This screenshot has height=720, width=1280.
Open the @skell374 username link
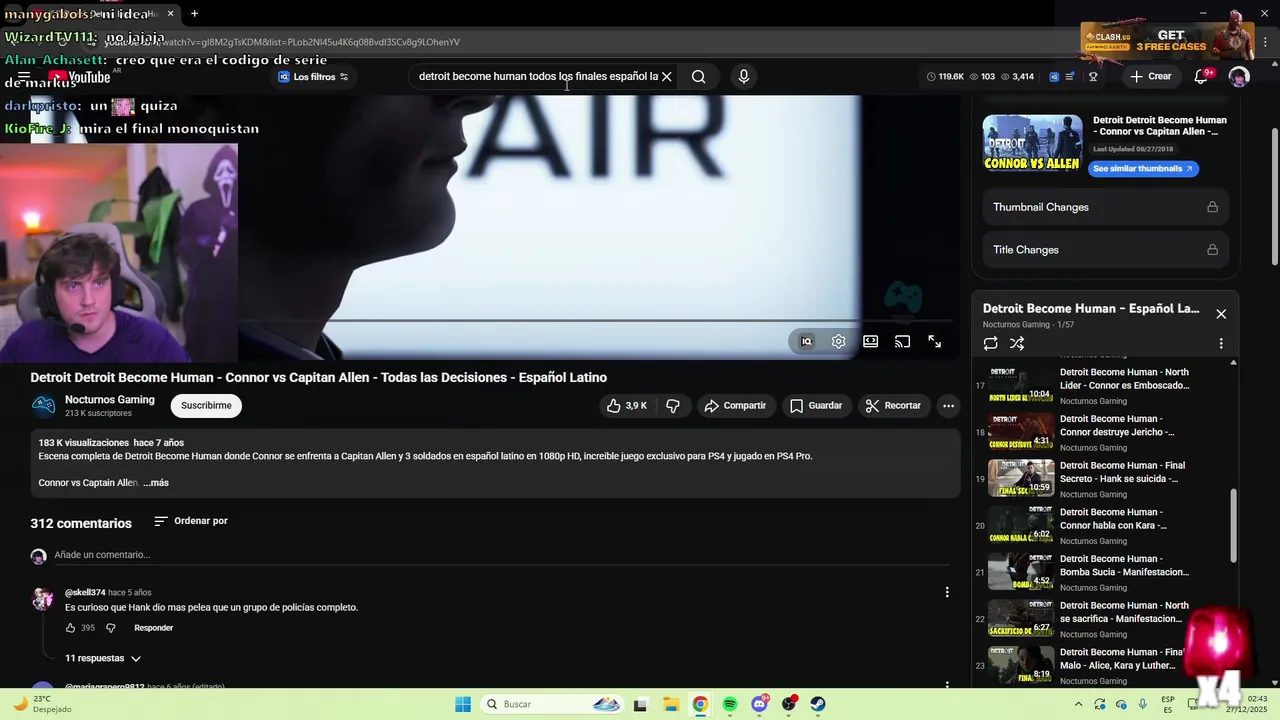(85, 593)
